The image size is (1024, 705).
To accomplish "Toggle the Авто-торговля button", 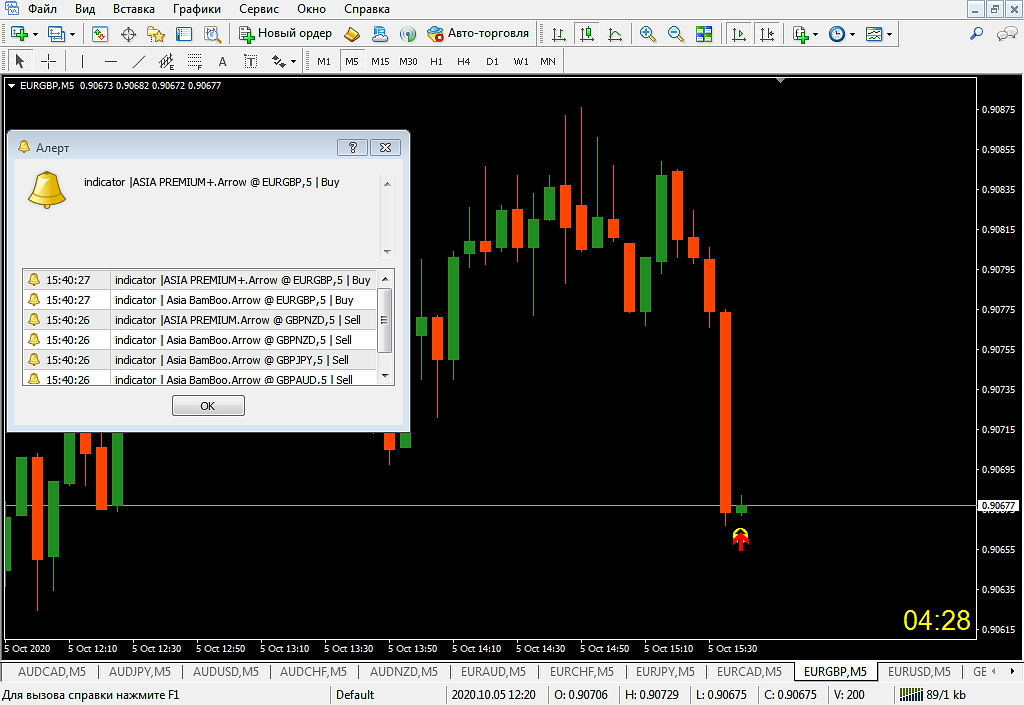I will [478, 34].
